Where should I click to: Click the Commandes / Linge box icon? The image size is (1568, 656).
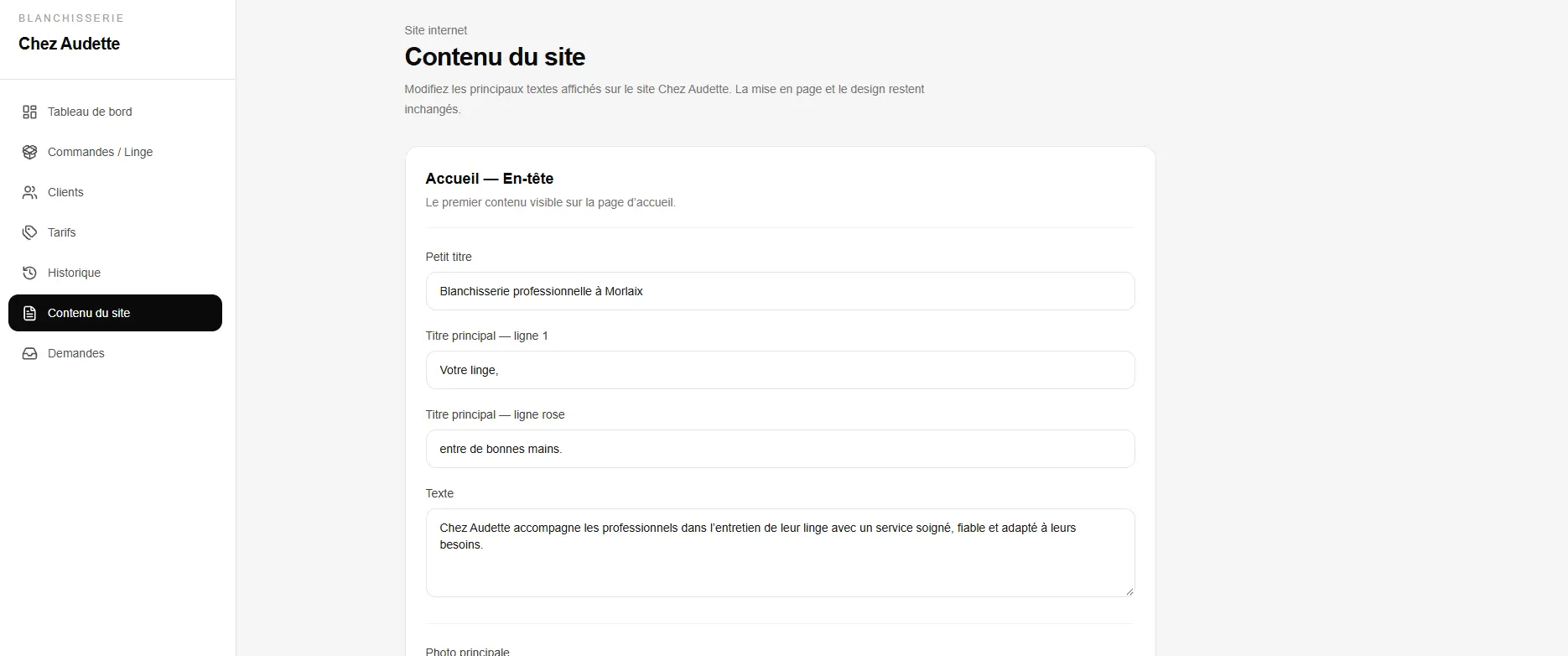pos(29,152)
